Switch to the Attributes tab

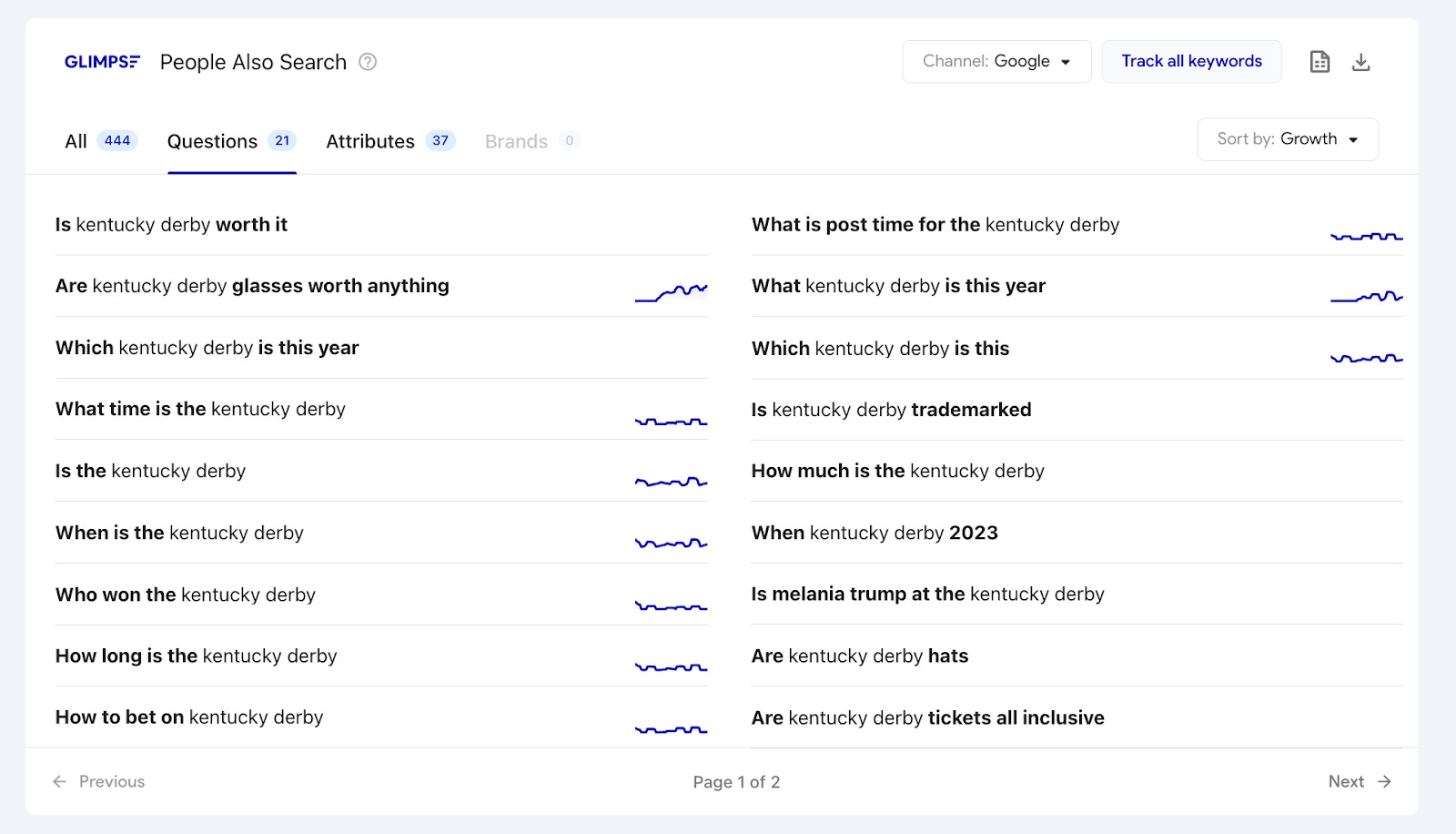point(370,141)
